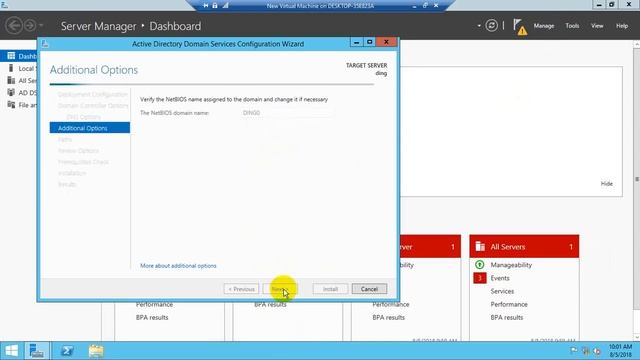Click the Previous button
Screen dimensions: 640x360
tap(241, 289)
